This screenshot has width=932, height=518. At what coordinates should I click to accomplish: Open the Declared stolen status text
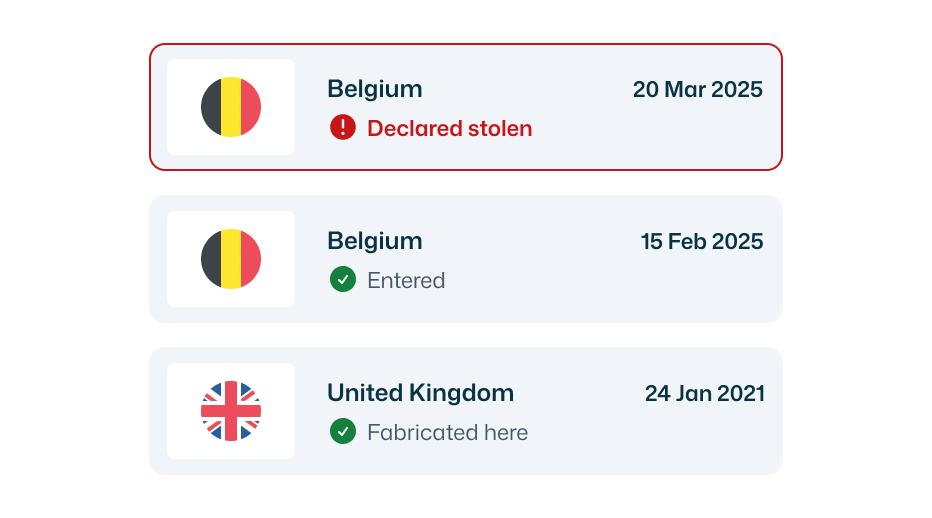[449, 128]
